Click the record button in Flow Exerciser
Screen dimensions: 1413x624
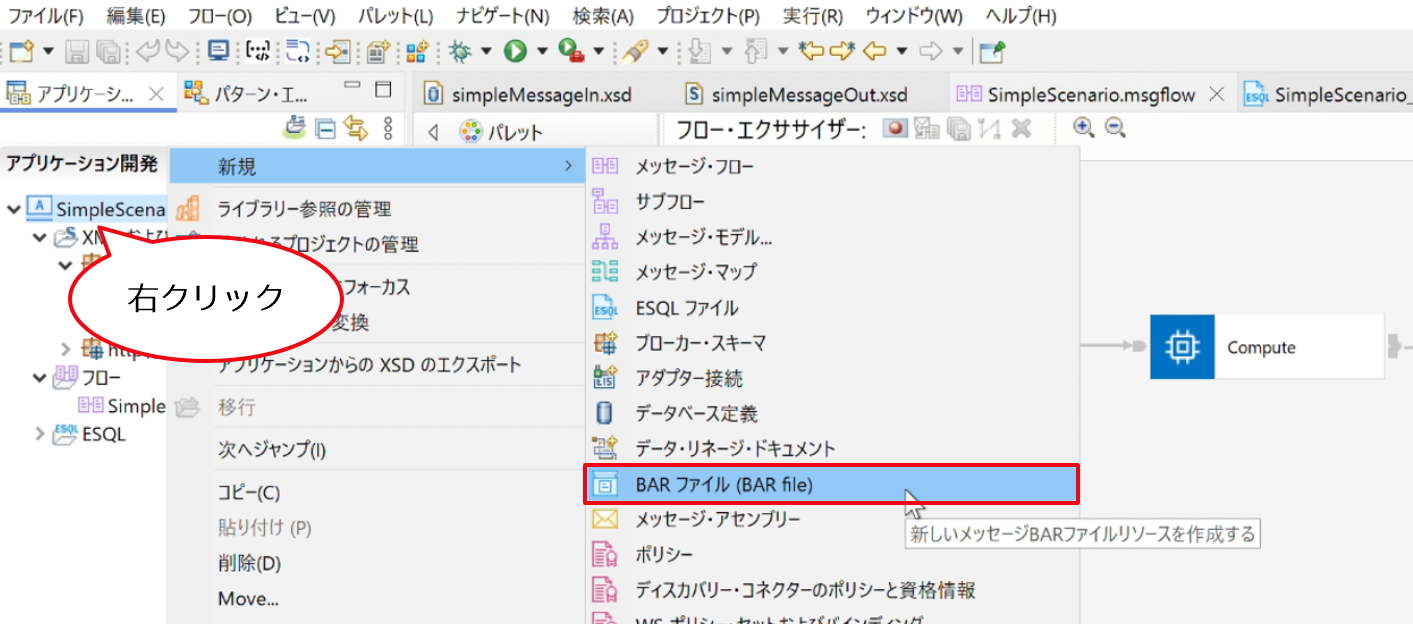point(895,128)
